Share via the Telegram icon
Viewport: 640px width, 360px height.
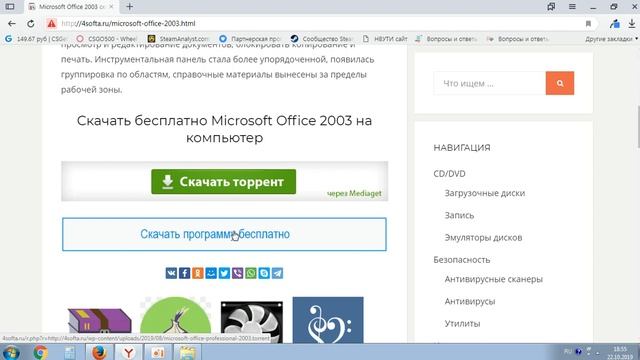click(277, 273)
